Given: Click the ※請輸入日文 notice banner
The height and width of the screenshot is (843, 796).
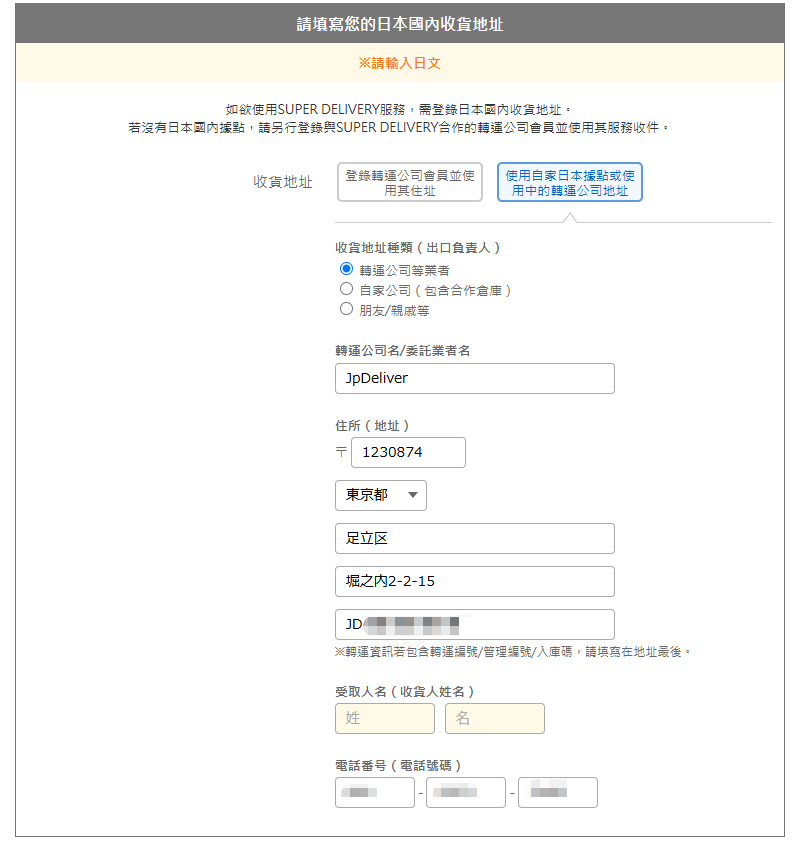Looking at the screenshot, I should tap(399, 63).
